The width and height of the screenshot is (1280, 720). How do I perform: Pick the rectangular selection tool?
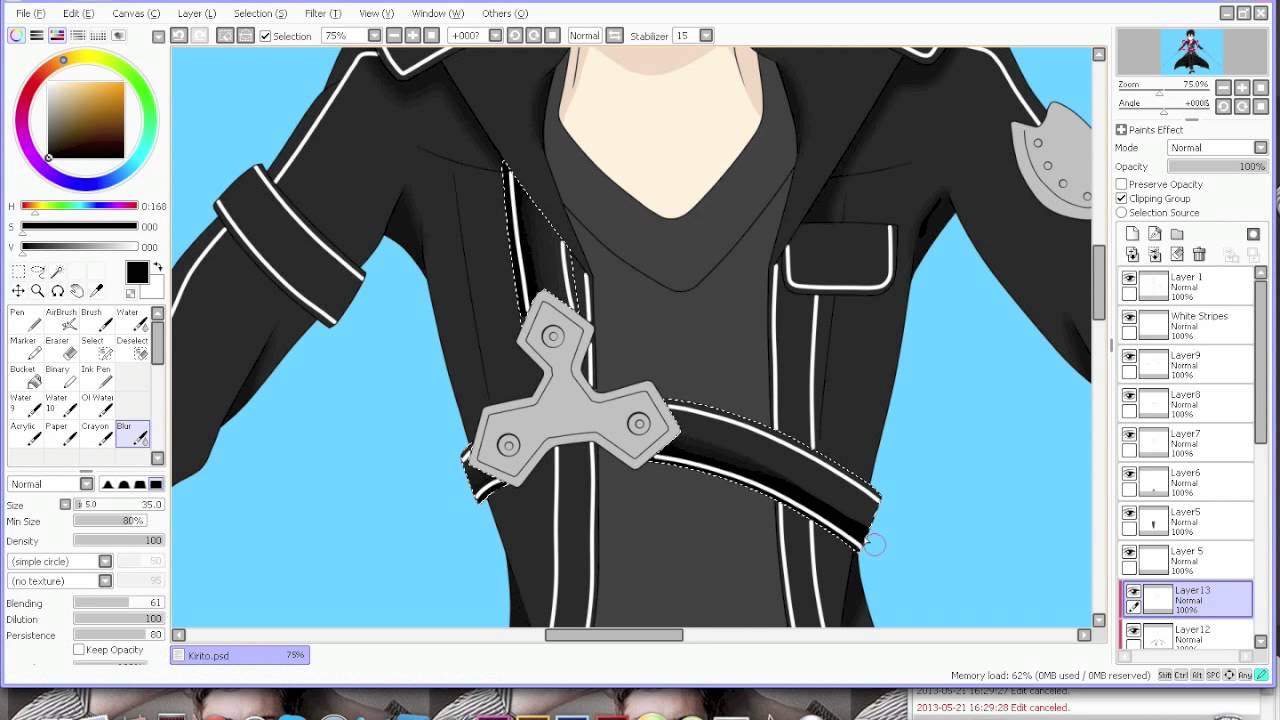click(18, 272)
